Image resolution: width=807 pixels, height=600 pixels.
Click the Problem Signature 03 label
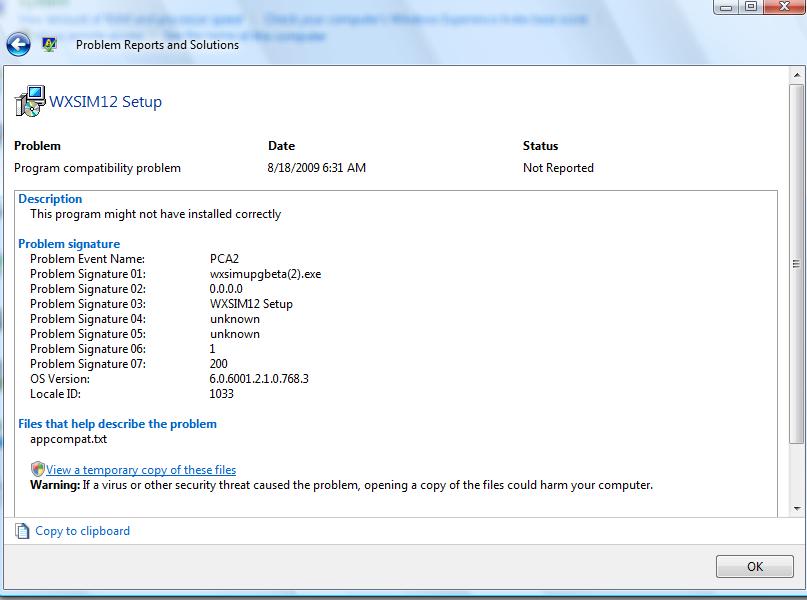[x=88, y=304]
